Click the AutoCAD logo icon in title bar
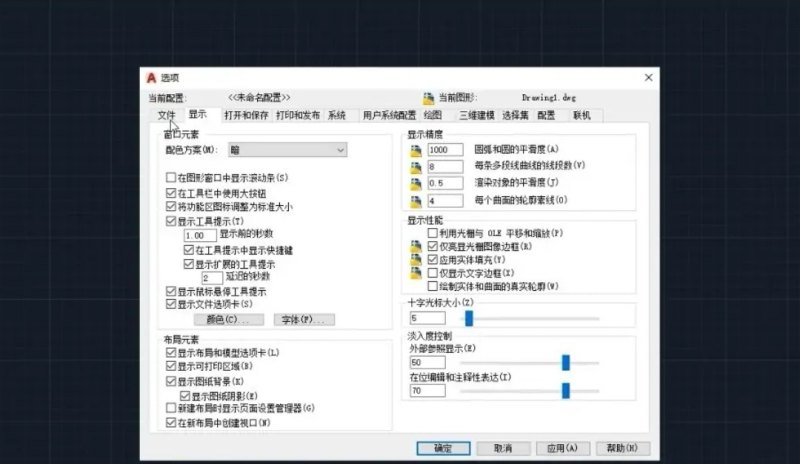Viewport: 800px width, 464px height. pos(151,78)
